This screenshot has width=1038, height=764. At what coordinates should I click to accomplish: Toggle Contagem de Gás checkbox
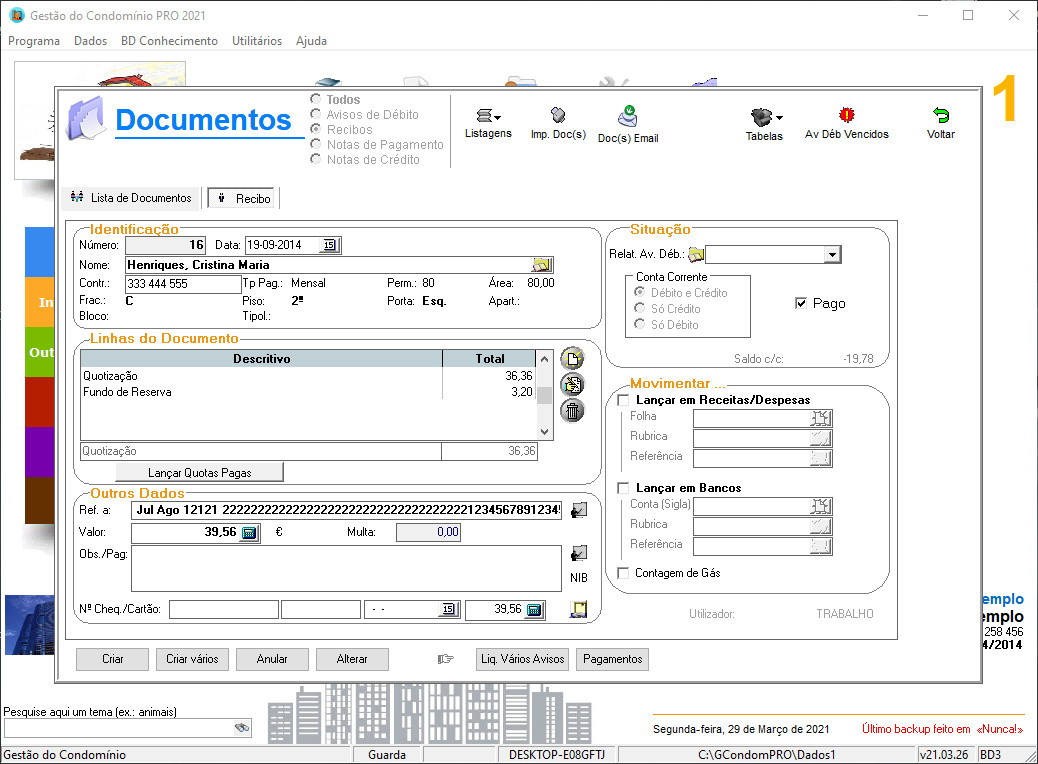pyautogui.click(x=623, y=573)
